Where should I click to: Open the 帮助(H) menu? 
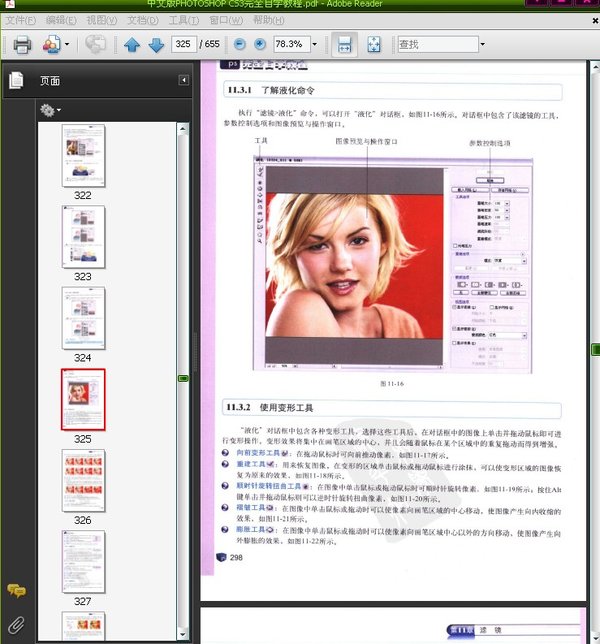268,20
